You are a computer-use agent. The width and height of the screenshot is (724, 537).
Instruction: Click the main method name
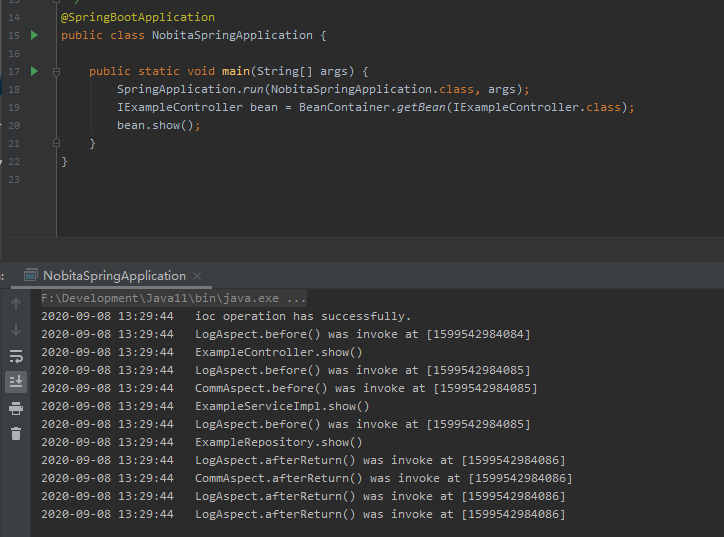(x=236, y=71)
